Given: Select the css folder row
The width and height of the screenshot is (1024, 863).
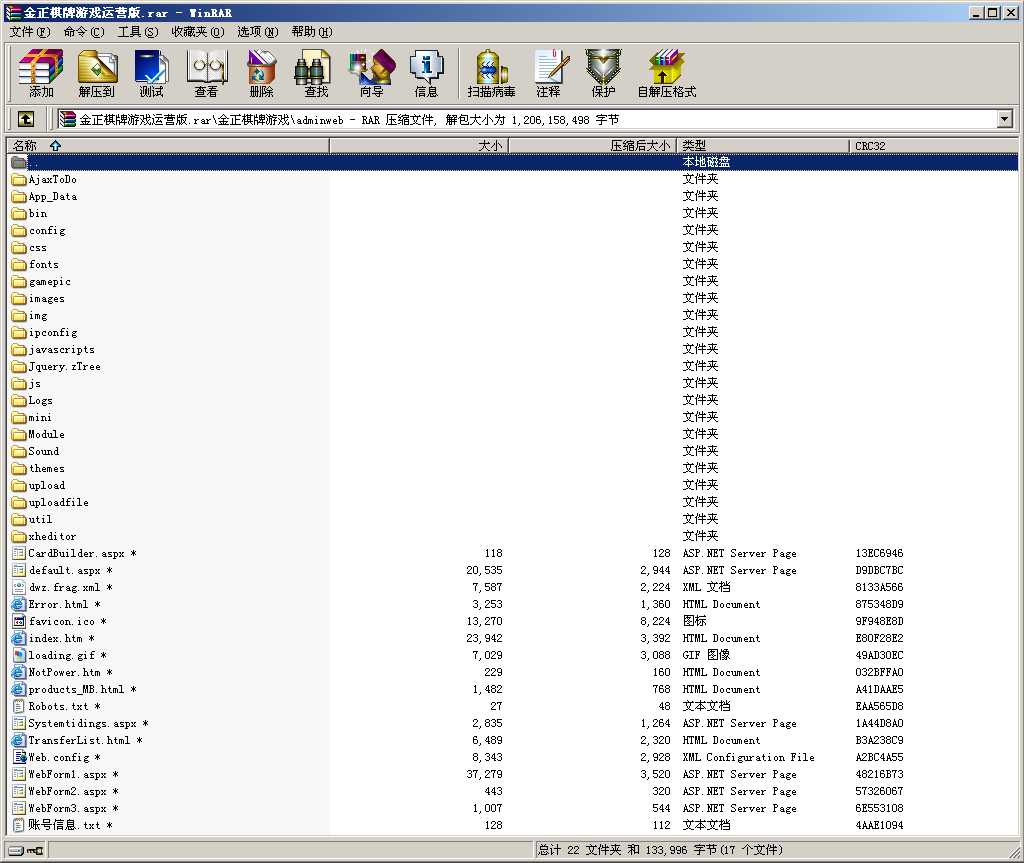Looking at the screenshot, I should point(513,247).
